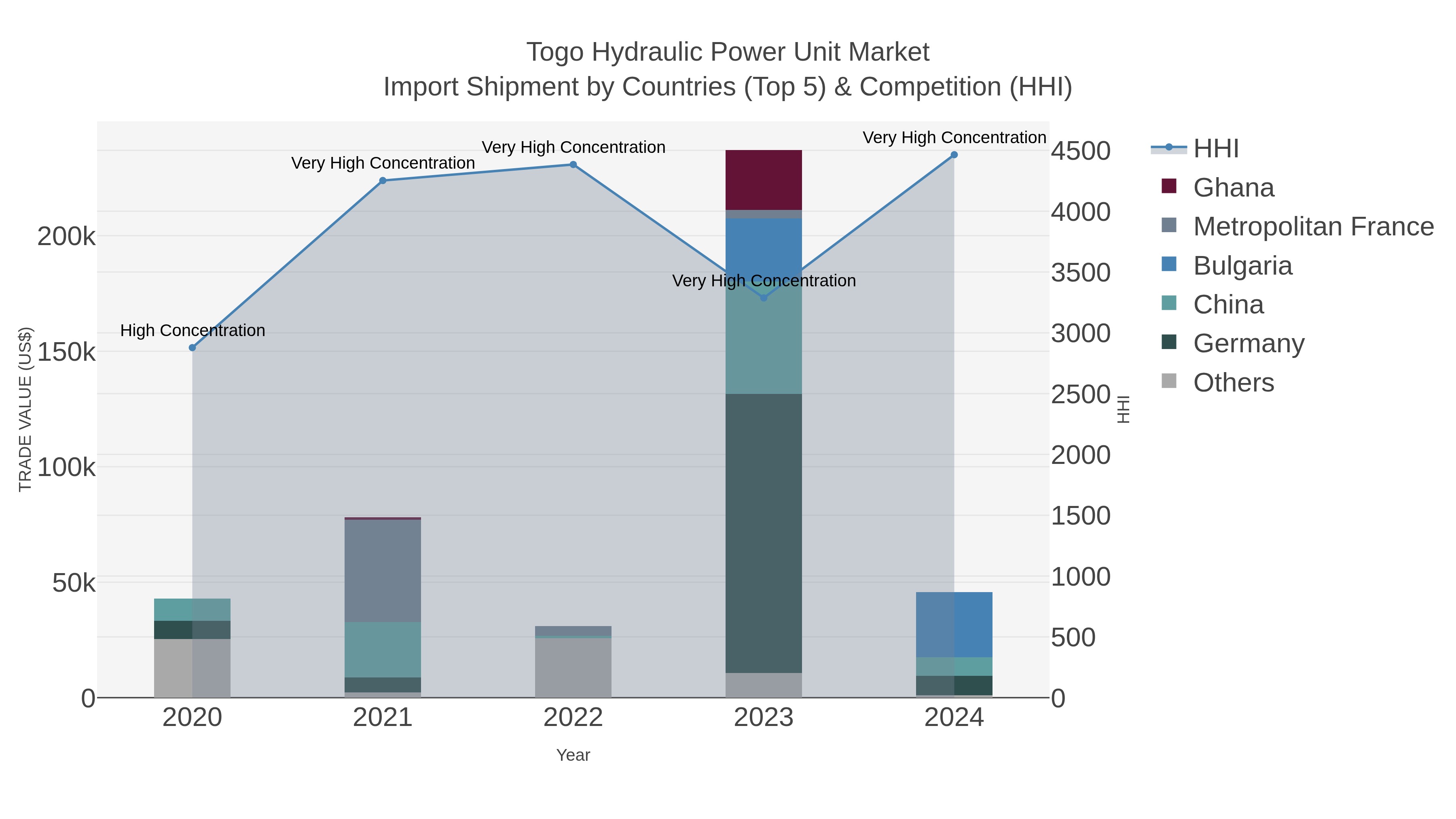Viewport: 1456px width, 819px height.
Task: Click the '3000' right axis tick label
Action: [1081, 333]
